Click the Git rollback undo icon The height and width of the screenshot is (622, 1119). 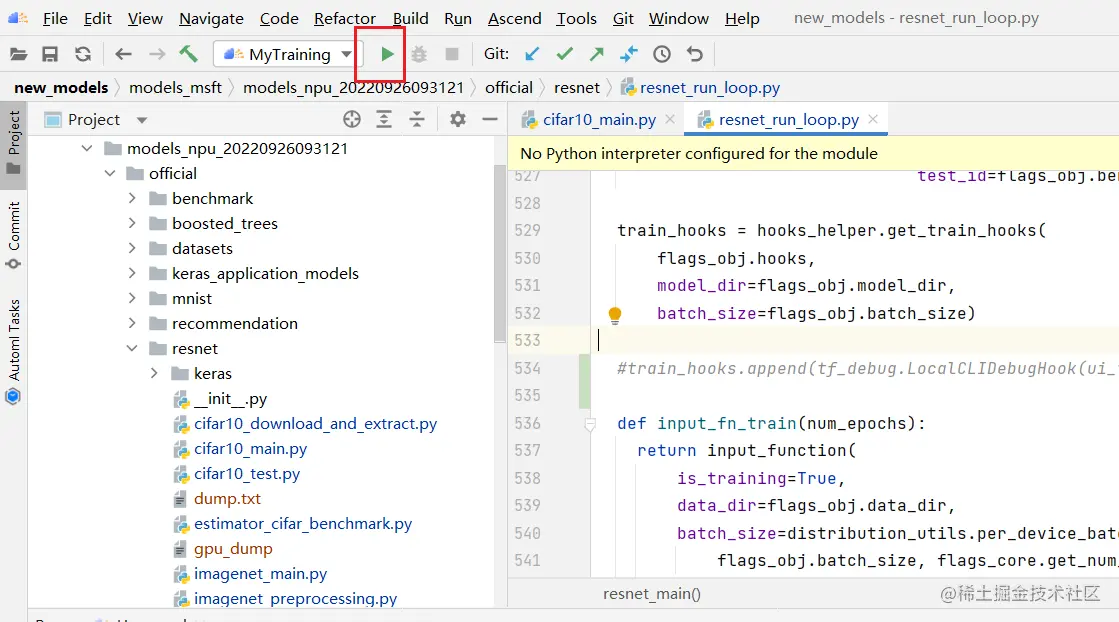tap(695, 54)
